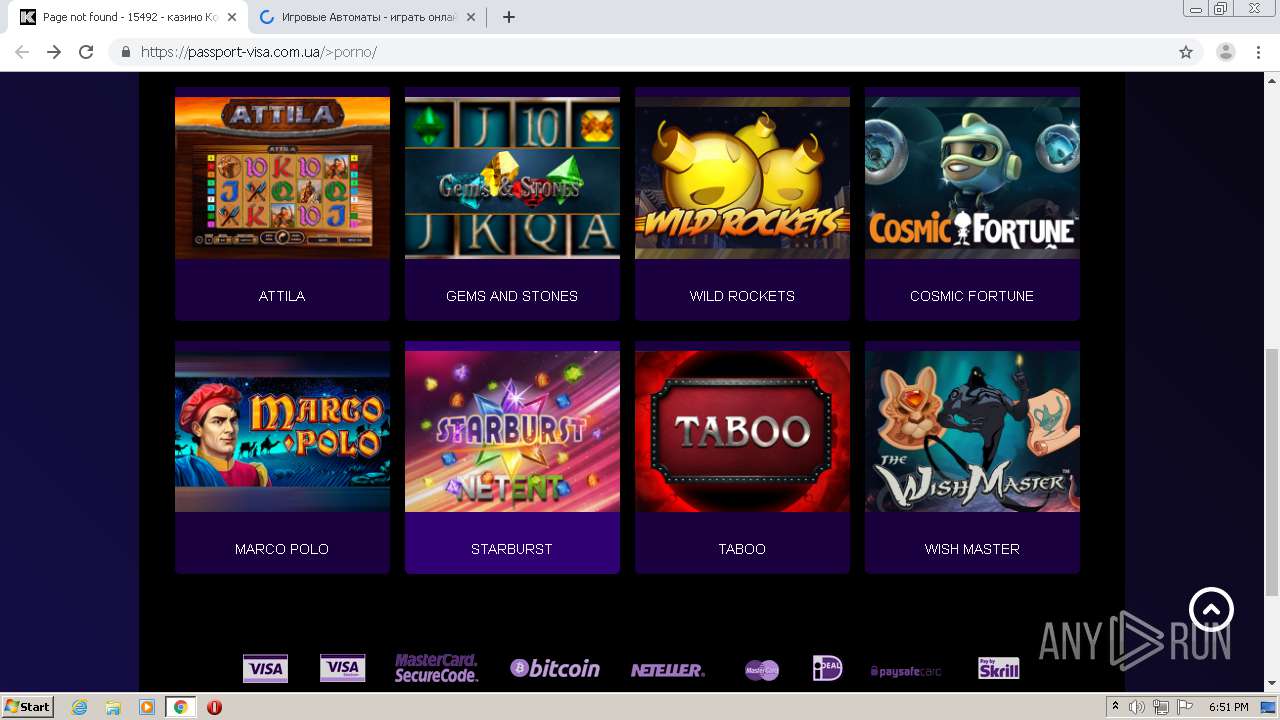Open the Cosmic Fortune game image
This screenshot has height=720, width=1280.
coord(972,178)
